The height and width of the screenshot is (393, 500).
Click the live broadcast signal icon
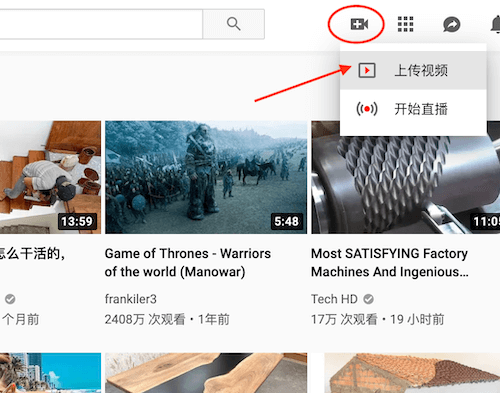(367, 109)
